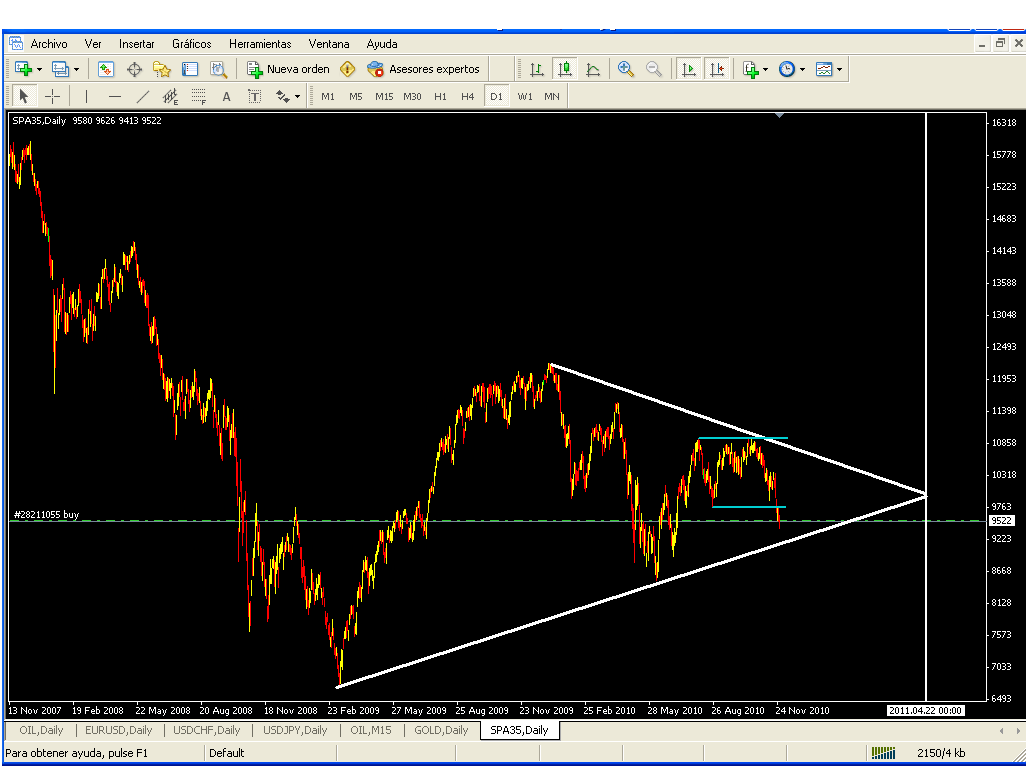
Task: Click the indicators list icon
Action: [x=750, y=69]
